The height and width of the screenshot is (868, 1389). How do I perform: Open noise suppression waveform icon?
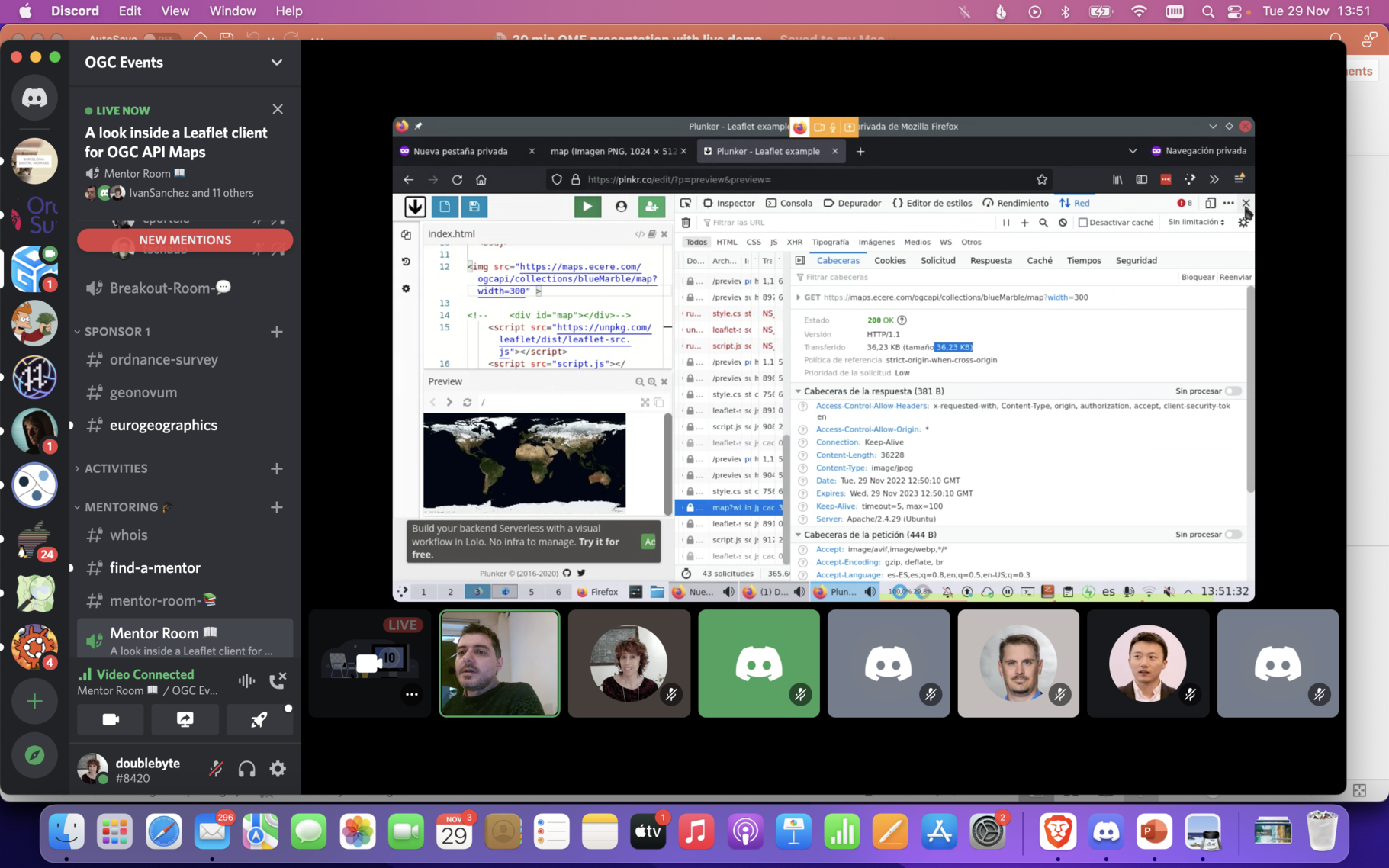tap(246, 680)
